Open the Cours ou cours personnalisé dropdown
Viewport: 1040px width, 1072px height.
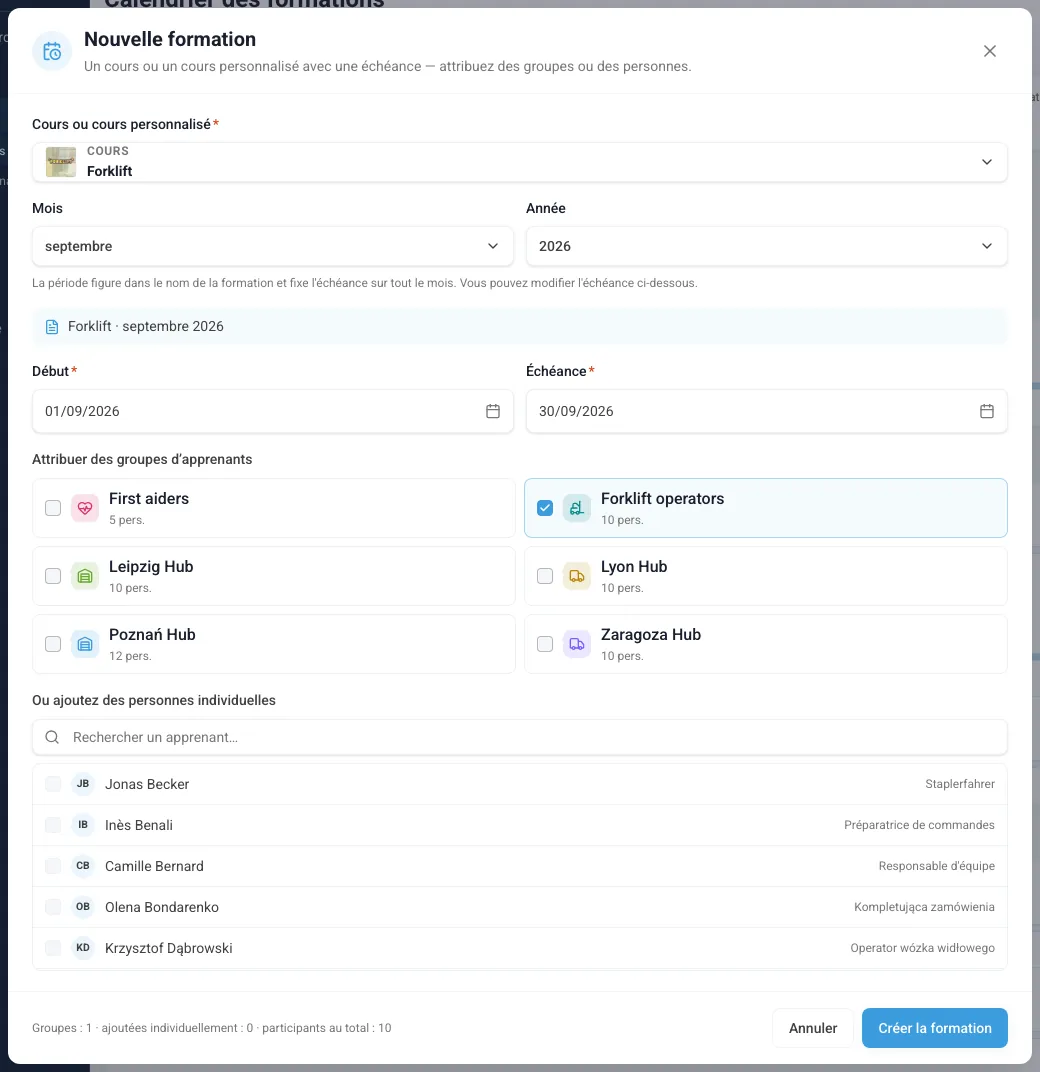point(520,162)
